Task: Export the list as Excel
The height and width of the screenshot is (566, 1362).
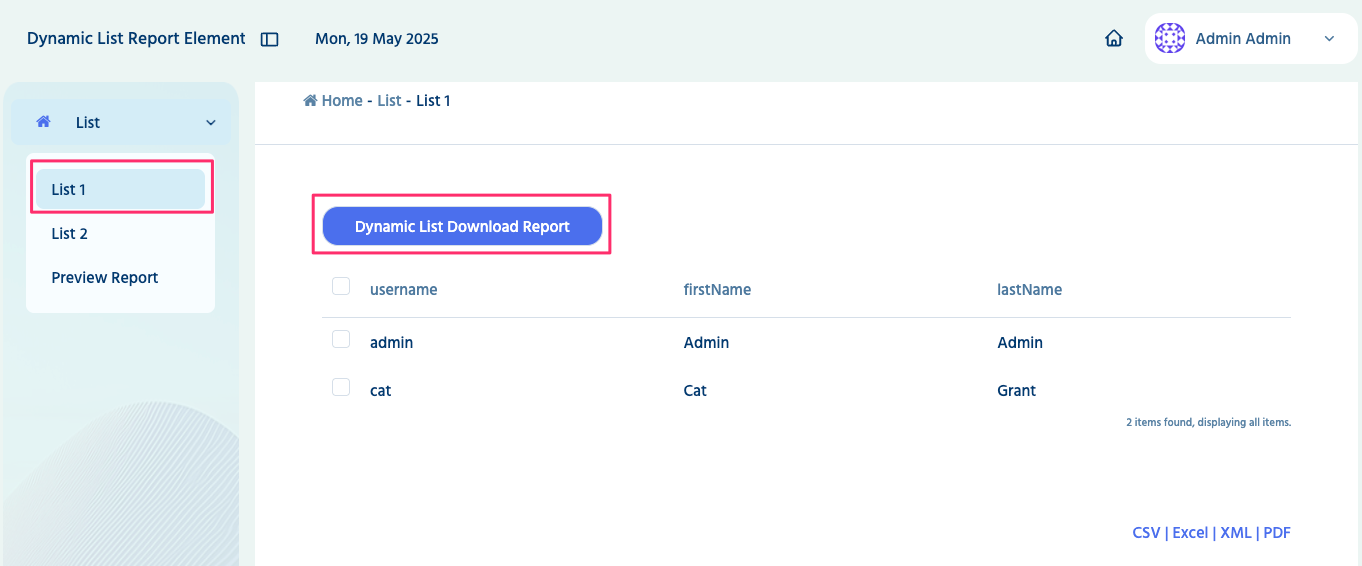Action: (x=1190, y=533)
